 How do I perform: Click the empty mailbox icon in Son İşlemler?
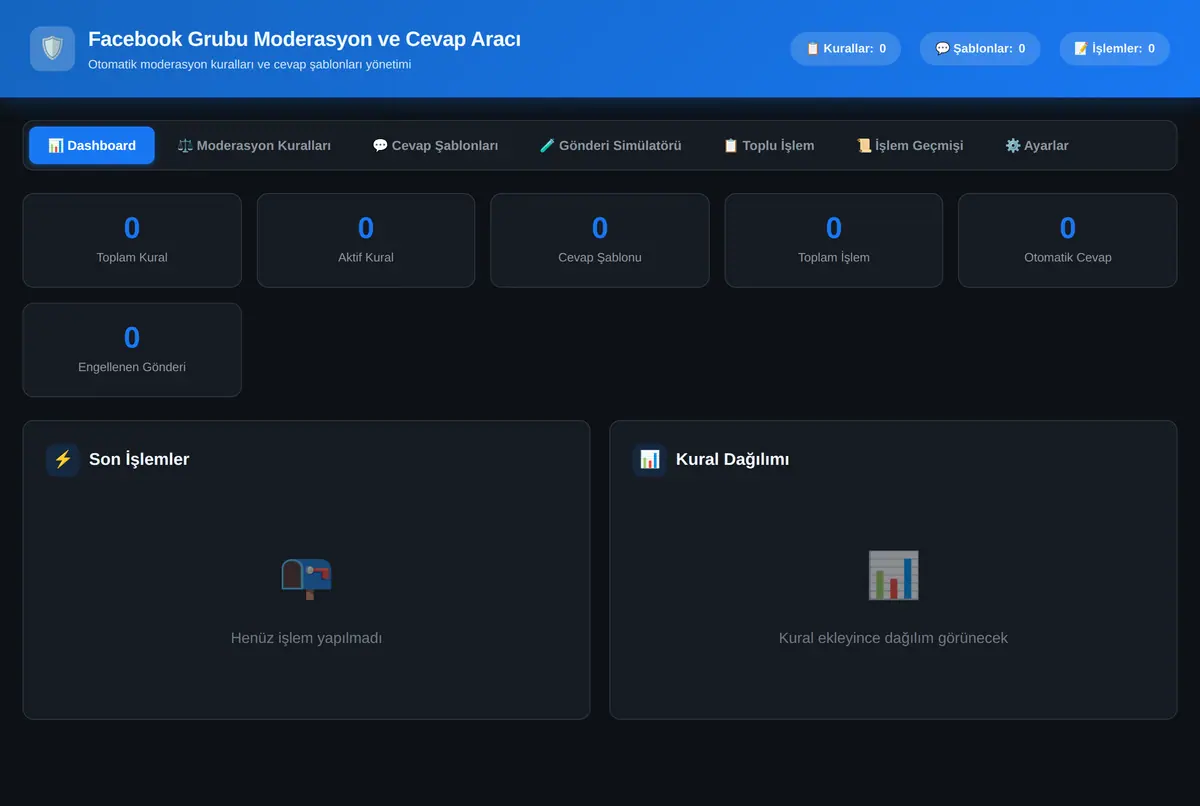pos(306,576)
